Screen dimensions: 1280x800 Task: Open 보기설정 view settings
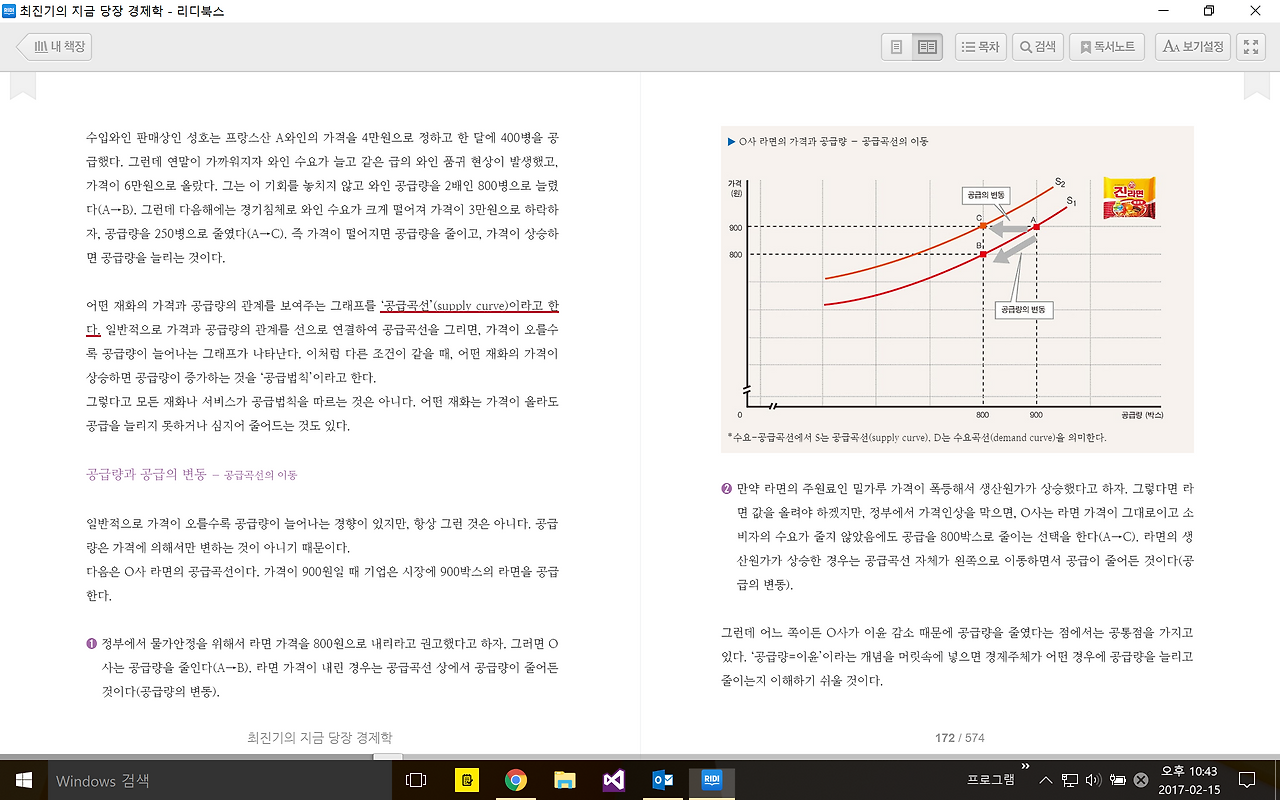click(1192, 46)
